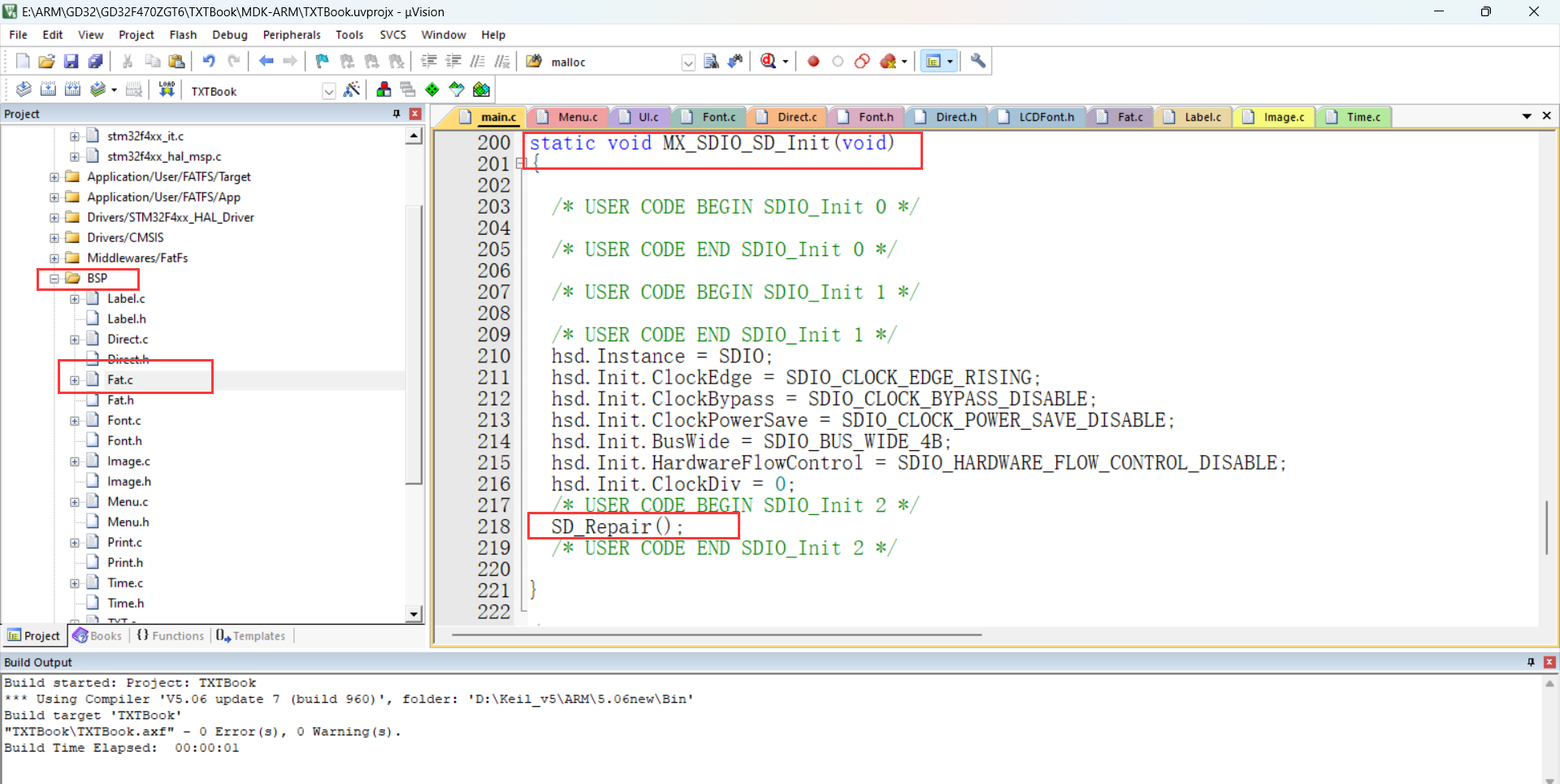The height and width of the screenshot is (784, 1560).
Task: Click the Save file icon
Action: (x=71, y=62)
